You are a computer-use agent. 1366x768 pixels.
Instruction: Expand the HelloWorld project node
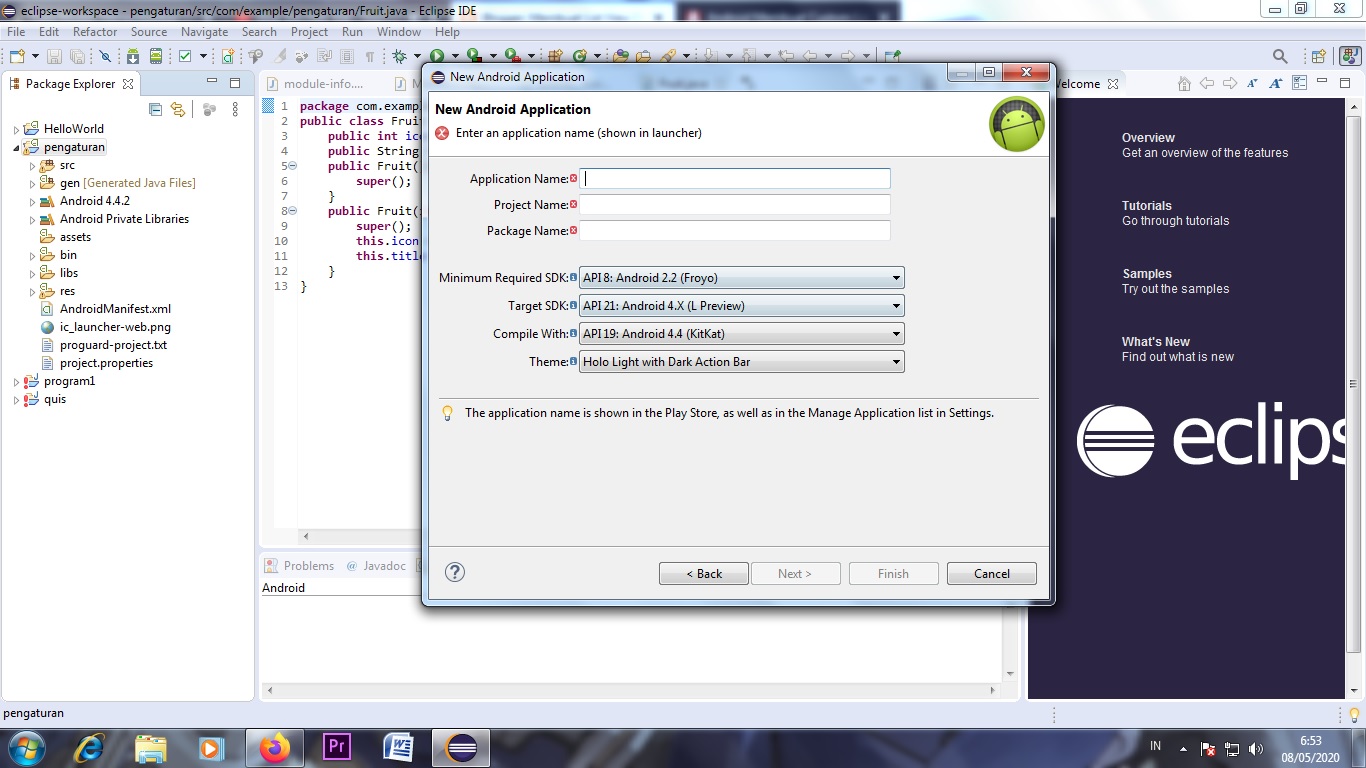click(x=16, y=130)
